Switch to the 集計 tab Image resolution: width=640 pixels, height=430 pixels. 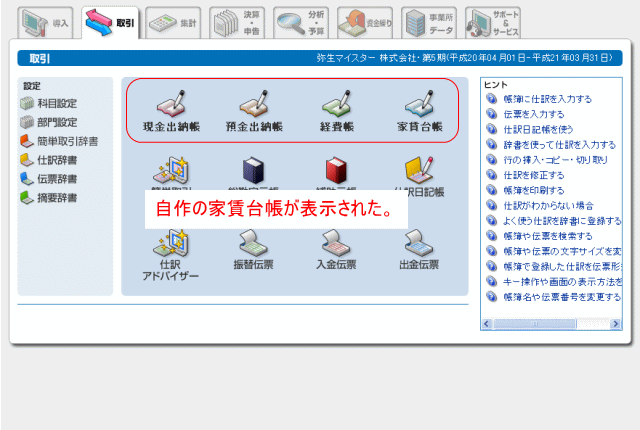click(x=173, y=23)
